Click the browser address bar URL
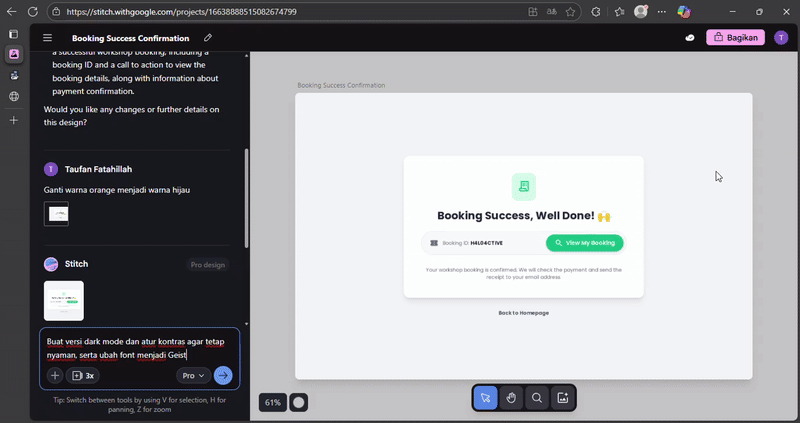The height and width of the screenshot is (423, 800). pos(182,11)
